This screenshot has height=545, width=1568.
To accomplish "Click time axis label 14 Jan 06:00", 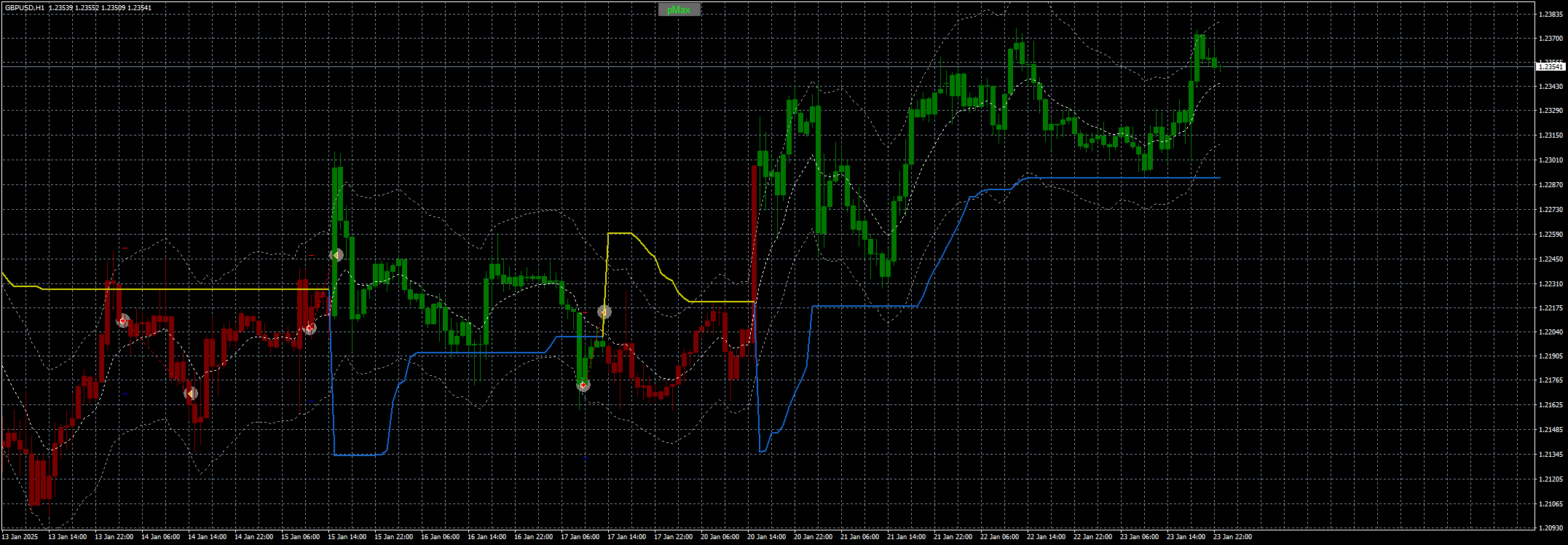I will click(160, 537).
